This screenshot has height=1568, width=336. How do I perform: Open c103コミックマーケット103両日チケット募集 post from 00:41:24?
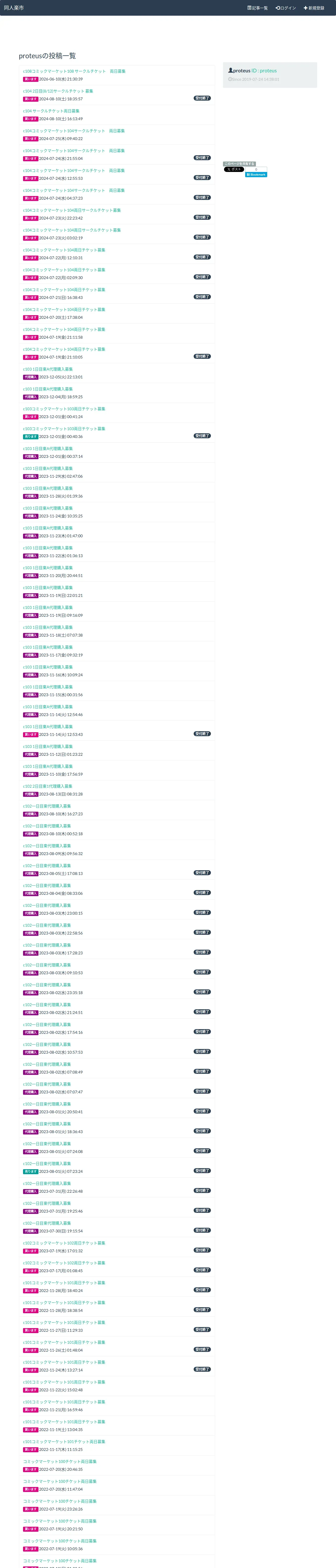64,409
